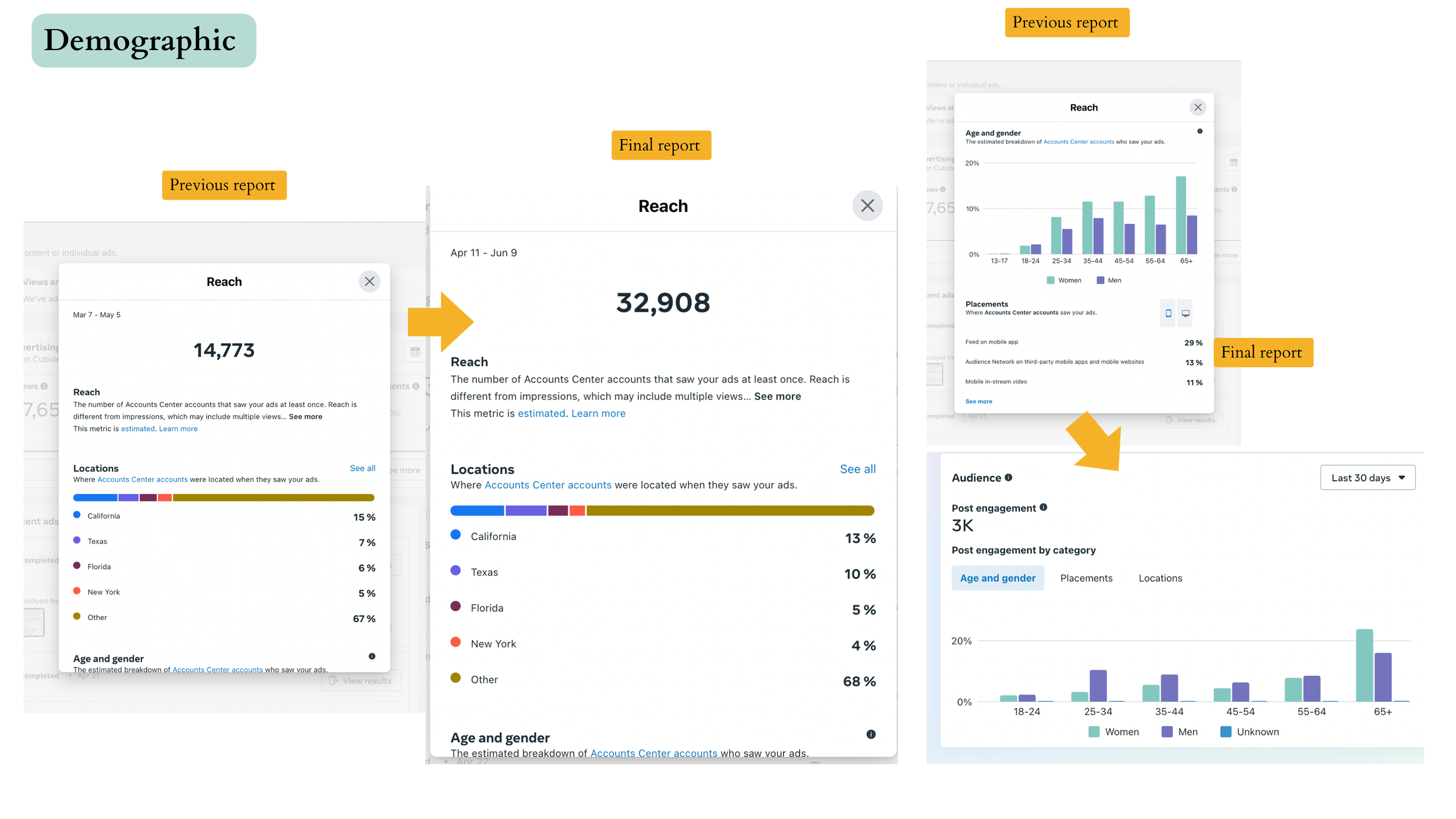Close the Reach popup with age chart
1456x819 pixels.
click(1197, 107)
